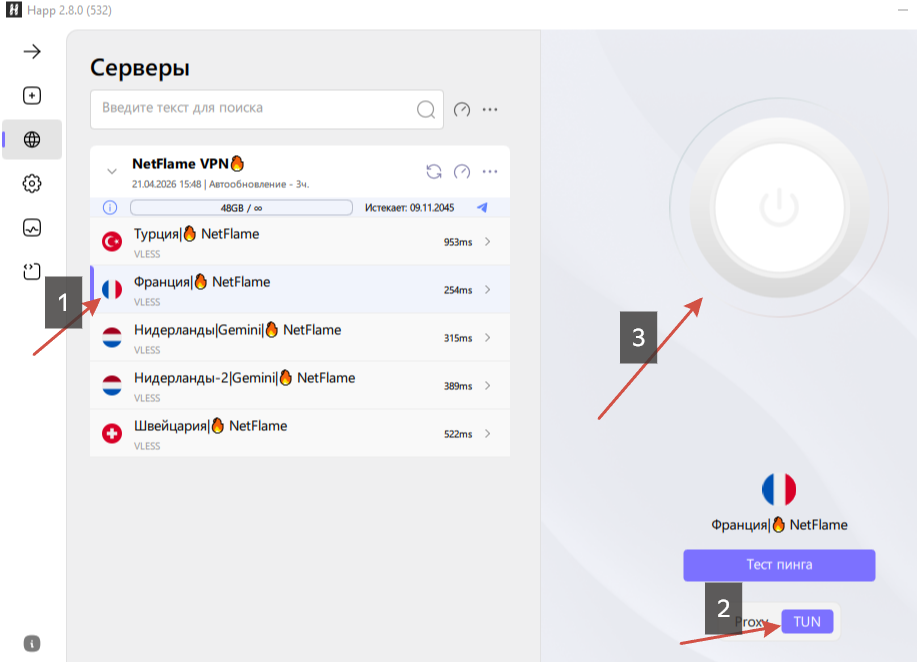
Task: Click the 48GB / ∞ traffic usage bar
Action: point(241,208)
